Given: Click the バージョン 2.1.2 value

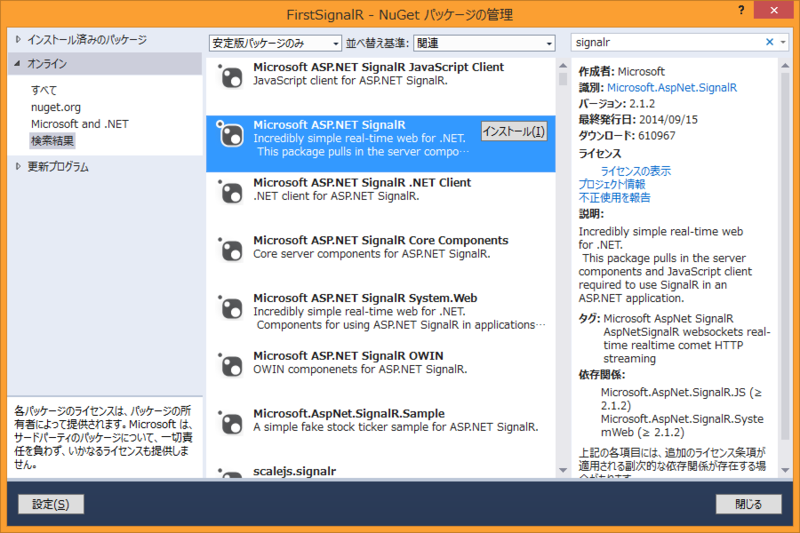Looking at the screenshot, I should coord(642,104).
